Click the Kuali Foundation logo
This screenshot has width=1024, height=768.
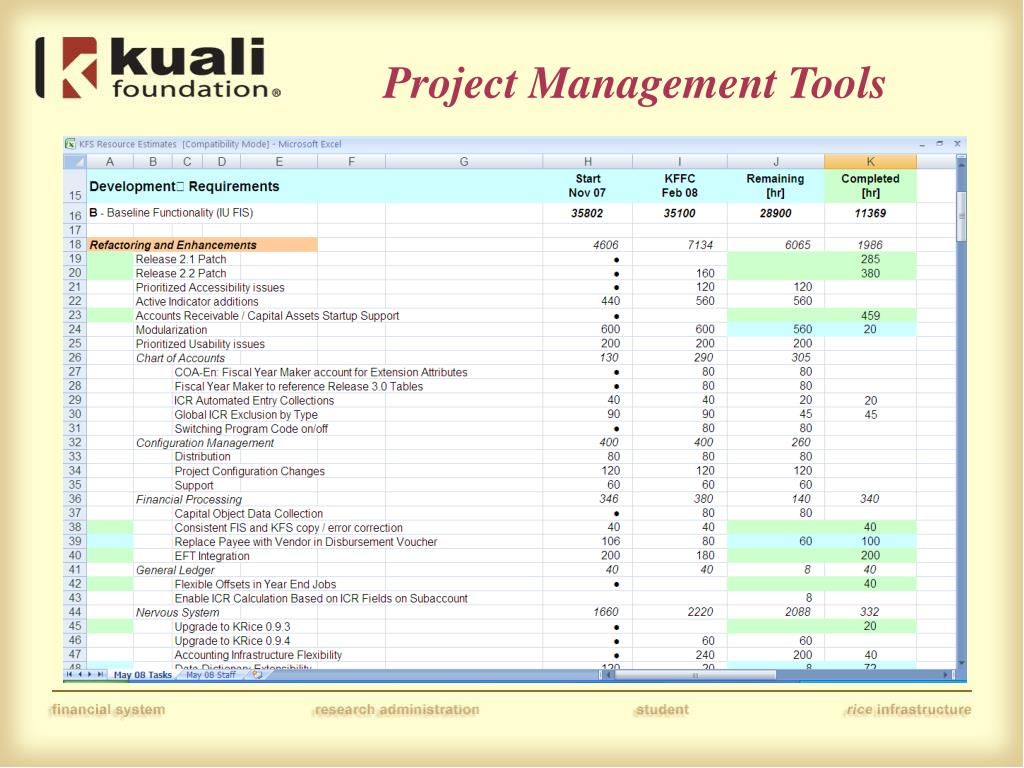click(x=158, y=68)
